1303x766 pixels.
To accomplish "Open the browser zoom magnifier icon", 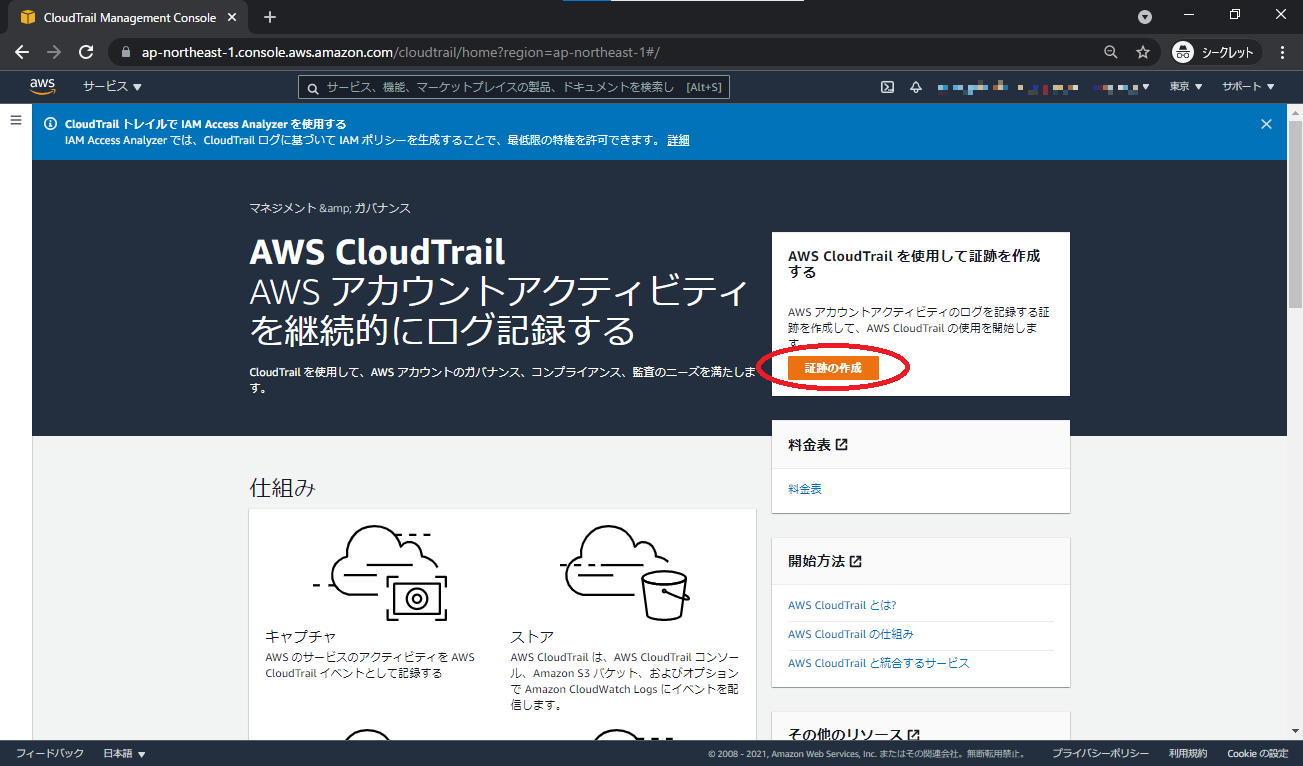I will pyautogui.click(x=1111, y=52).
